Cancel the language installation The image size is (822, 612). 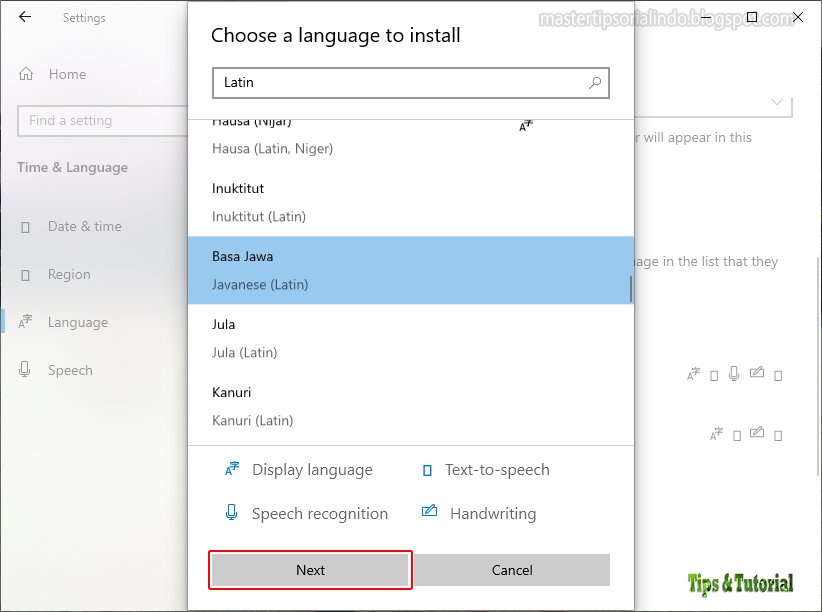[x=512, y=569]
